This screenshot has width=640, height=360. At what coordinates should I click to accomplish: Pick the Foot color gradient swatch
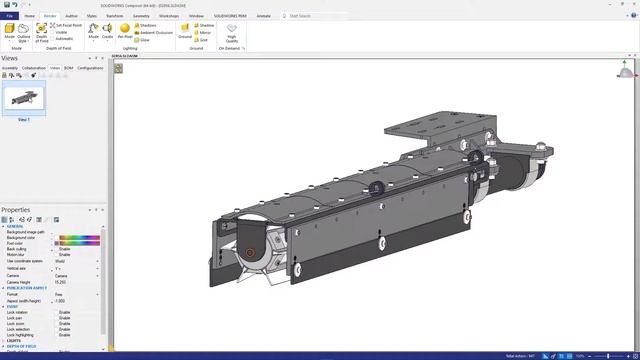[x=80, y=243]
